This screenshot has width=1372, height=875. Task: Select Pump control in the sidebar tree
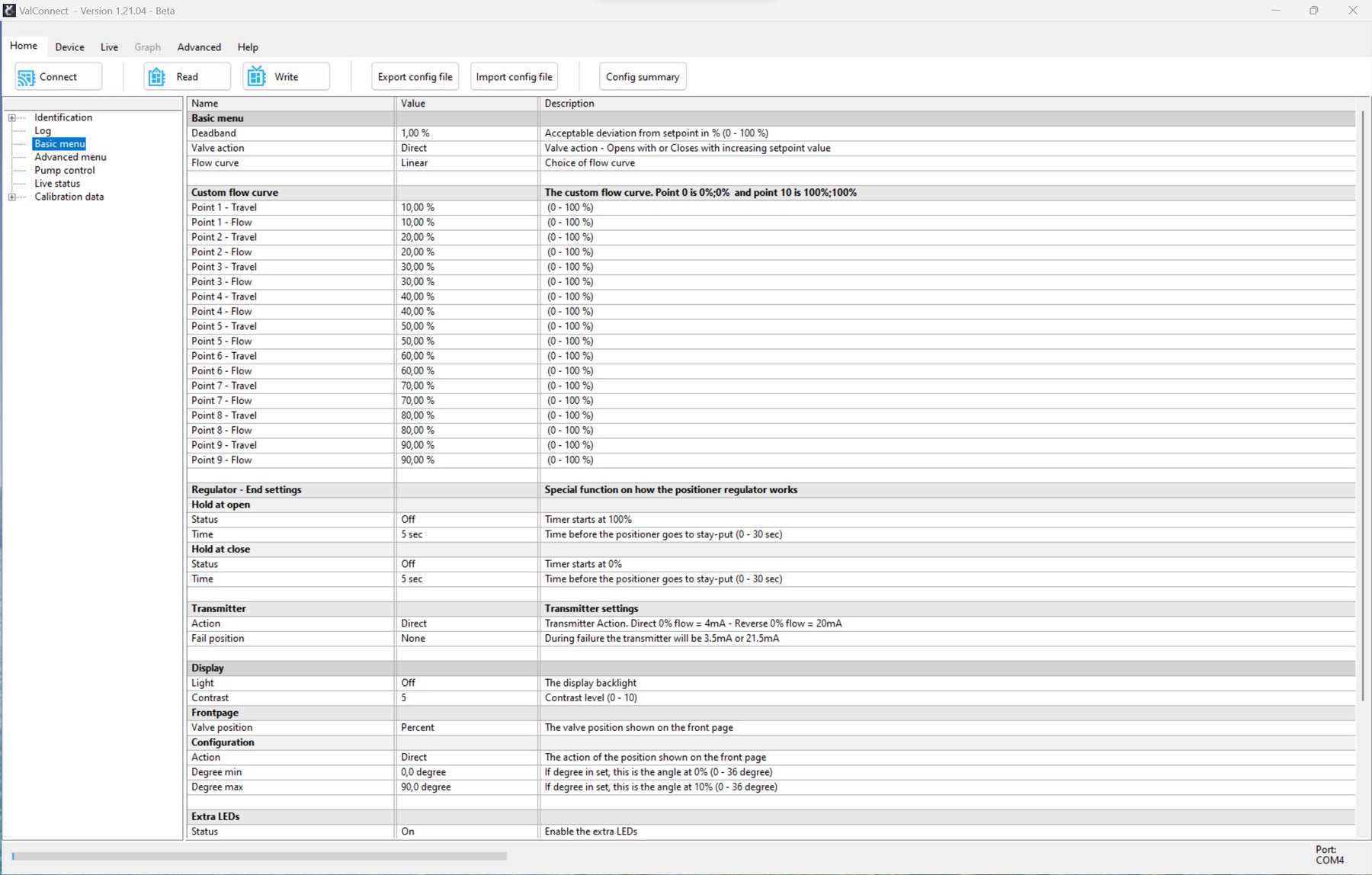point(66,170)
